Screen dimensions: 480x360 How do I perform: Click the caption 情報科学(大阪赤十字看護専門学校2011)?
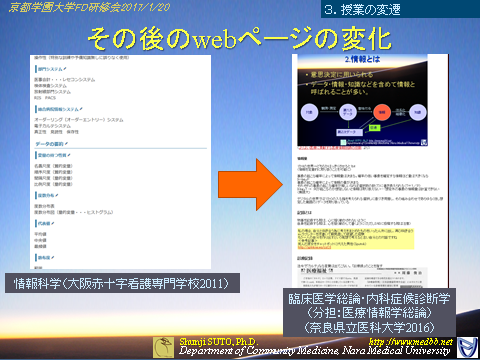pos(121,284)
